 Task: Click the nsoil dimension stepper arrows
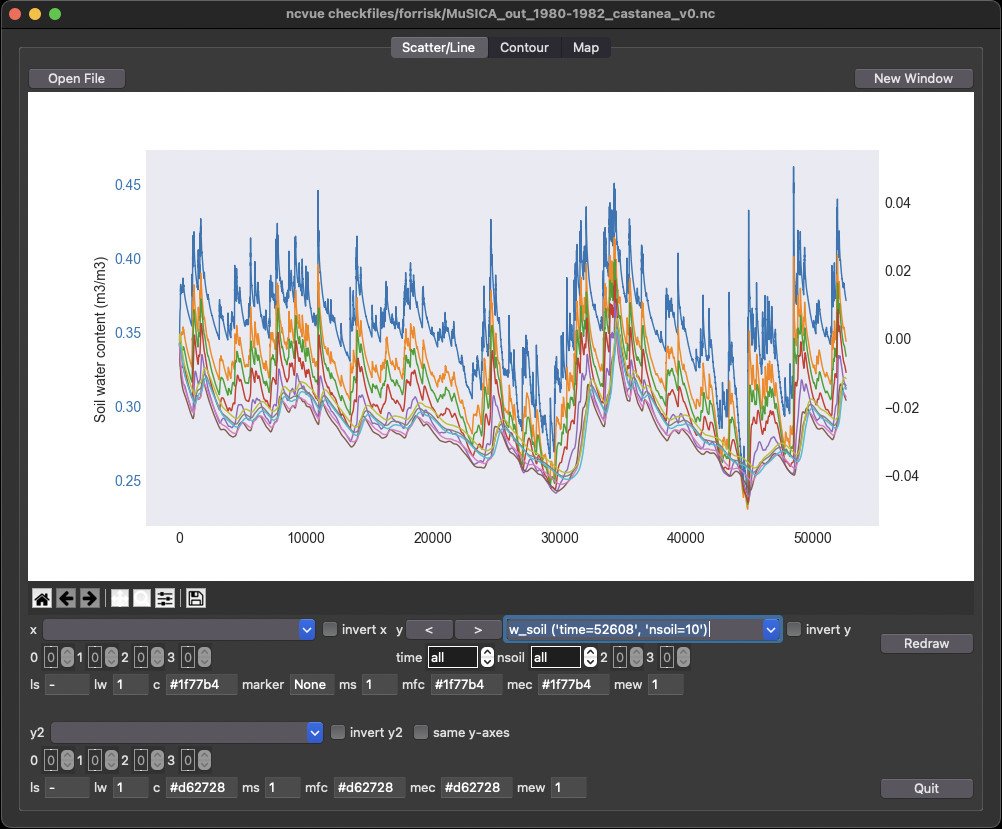590,657
